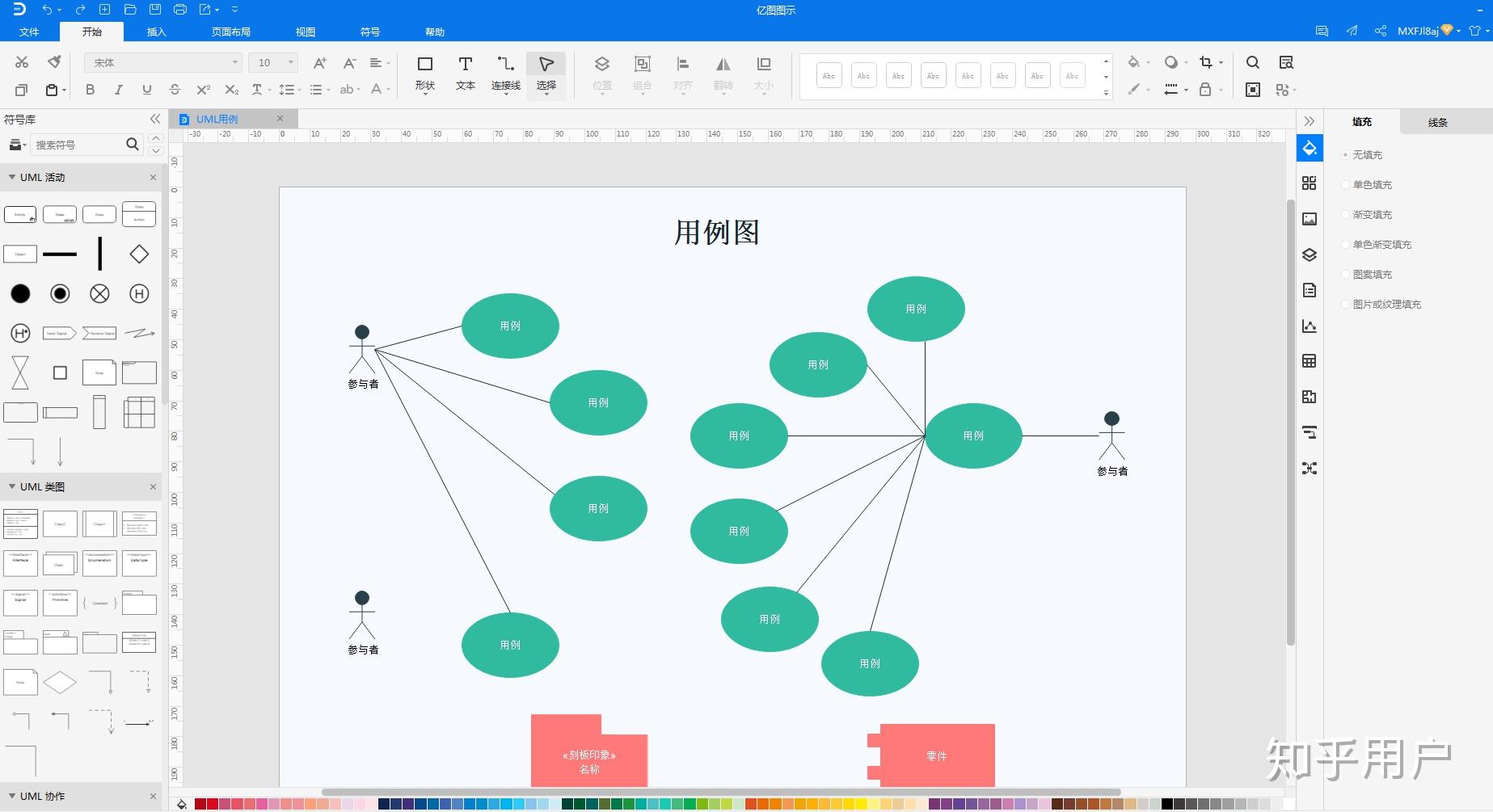Screen dimensions: 1493x812
Task: Activate the format painter brush
Action: tap(54, 62)
